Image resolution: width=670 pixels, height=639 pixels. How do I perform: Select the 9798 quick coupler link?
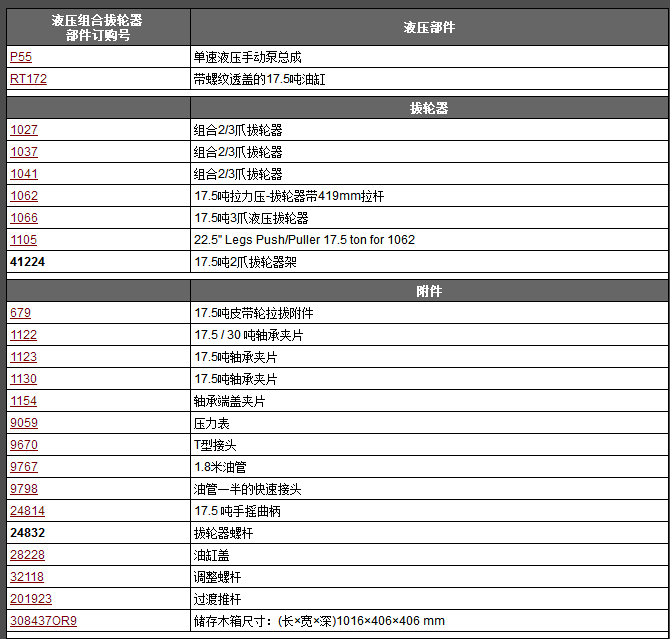click(24, 489)
